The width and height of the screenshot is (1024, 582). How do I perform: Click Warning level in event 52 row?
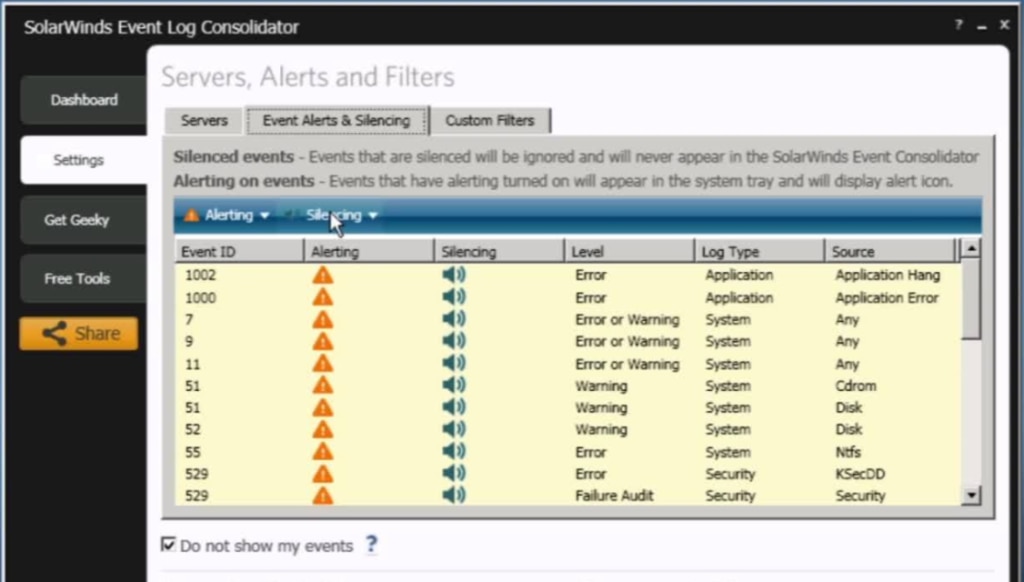[601, 430]
